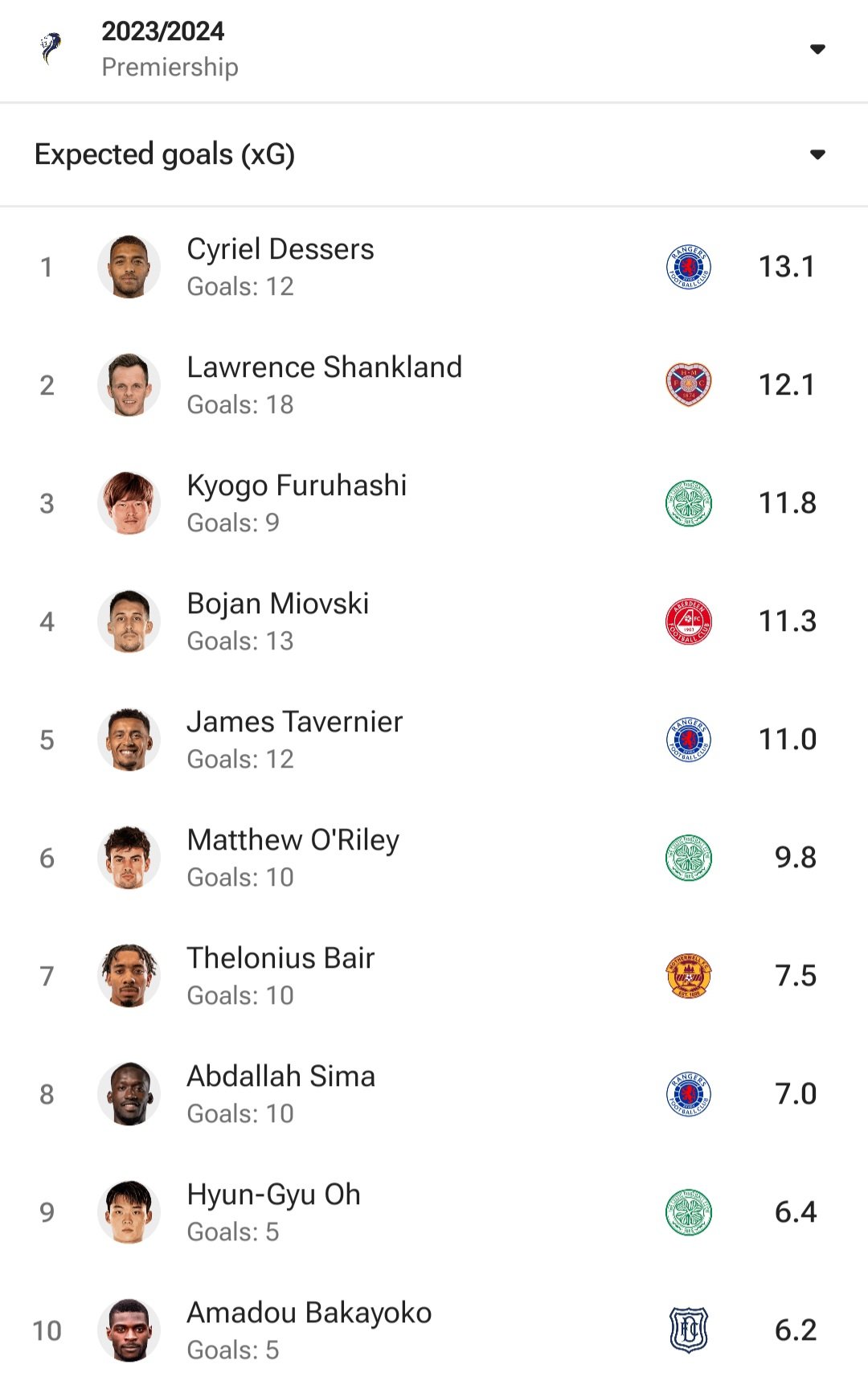Select Lawrence Shankland's name

point(324,367)
